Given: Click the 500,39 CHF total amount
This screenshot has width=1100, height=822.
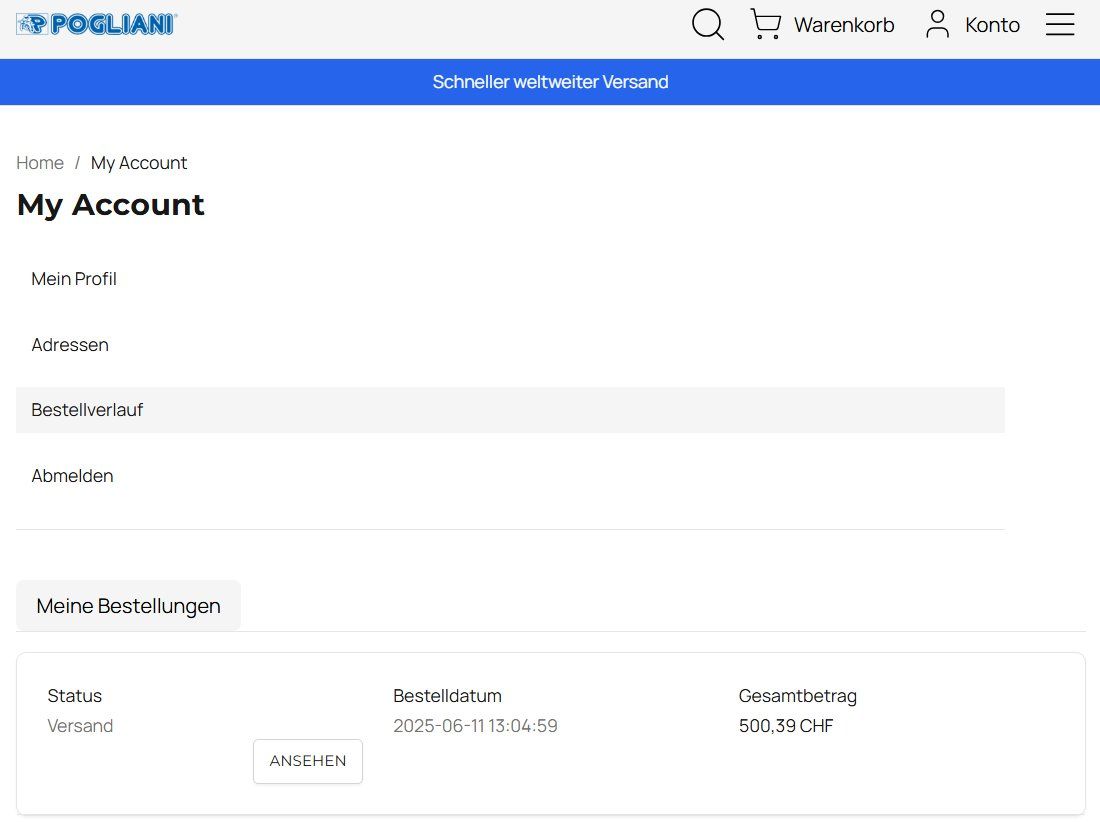Looking at the screenshot, I should (x=785, y=726).
